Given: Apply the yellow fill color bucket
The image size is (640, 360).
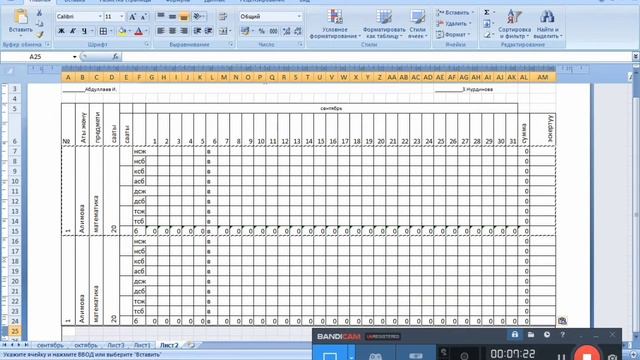Looking at the screenshot, I should (x=122, y=31).
